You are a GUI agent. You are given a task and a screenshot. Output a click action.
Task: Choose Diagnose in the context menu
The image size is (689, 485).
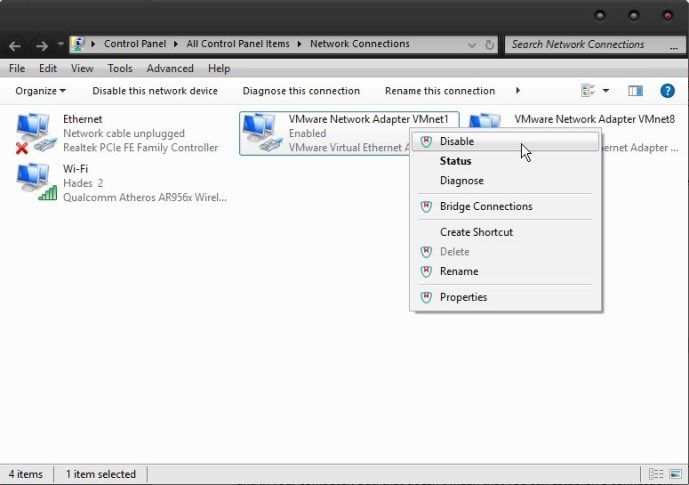(505, 181)
